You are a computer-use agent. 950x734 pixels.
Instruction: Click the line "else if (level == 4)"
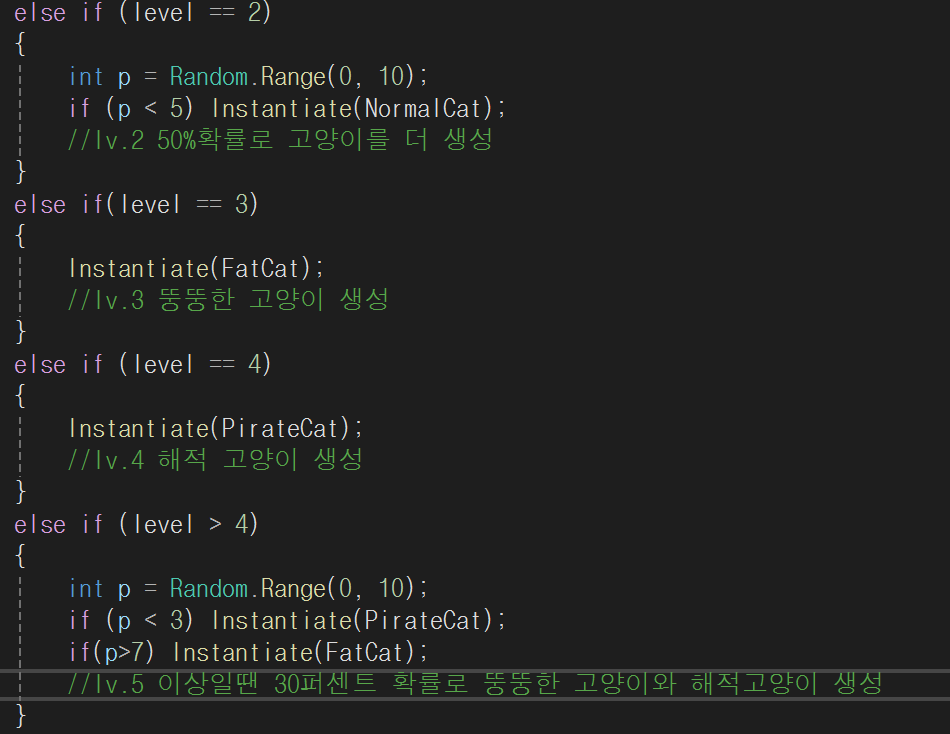click(x=142, y=364)
